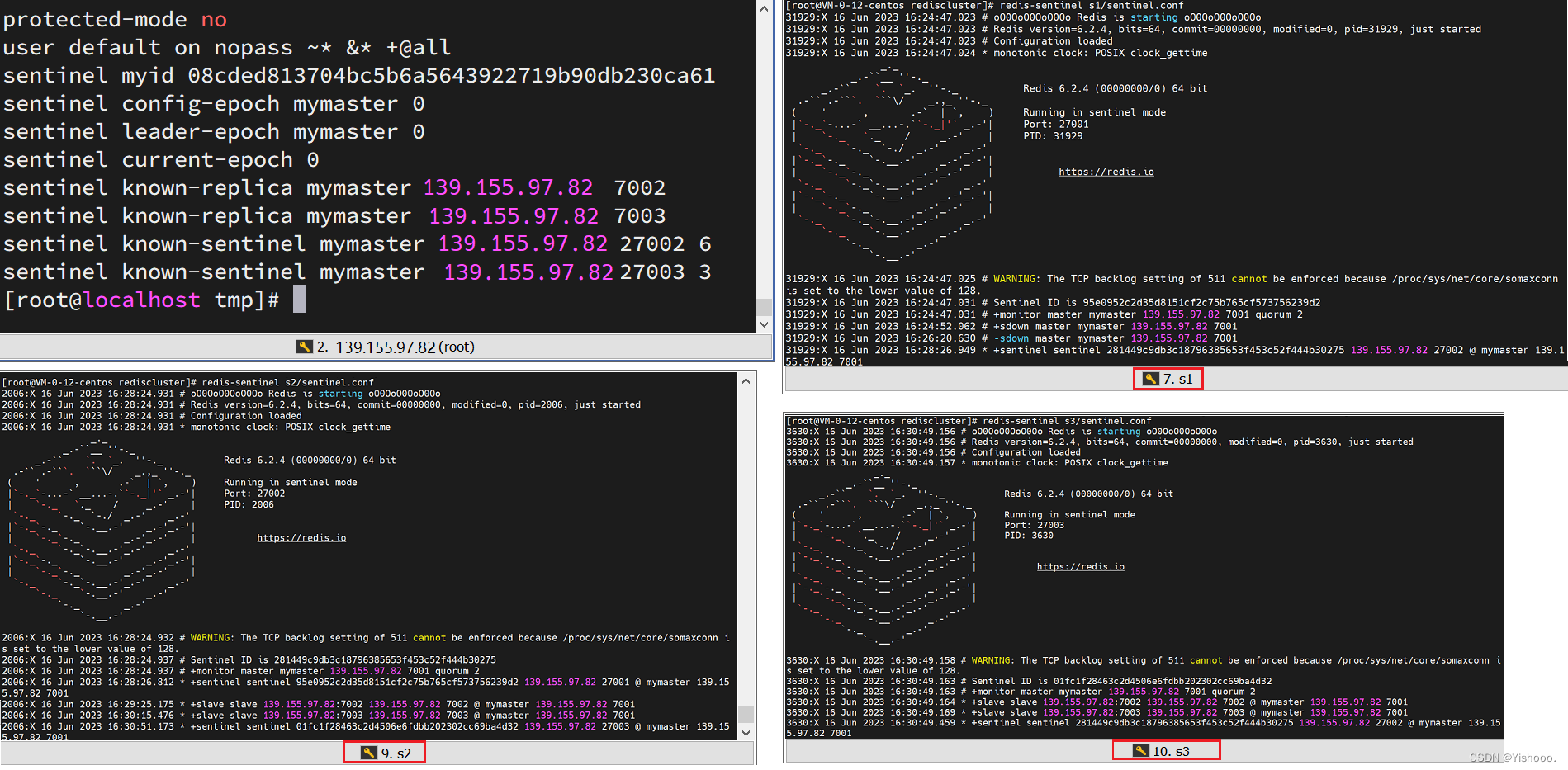Screen dimensions: 1568x770
Task: Click the "+slave slave 139.155.97.82:7002" line in s3
Action: click(x=1097, y=702)
